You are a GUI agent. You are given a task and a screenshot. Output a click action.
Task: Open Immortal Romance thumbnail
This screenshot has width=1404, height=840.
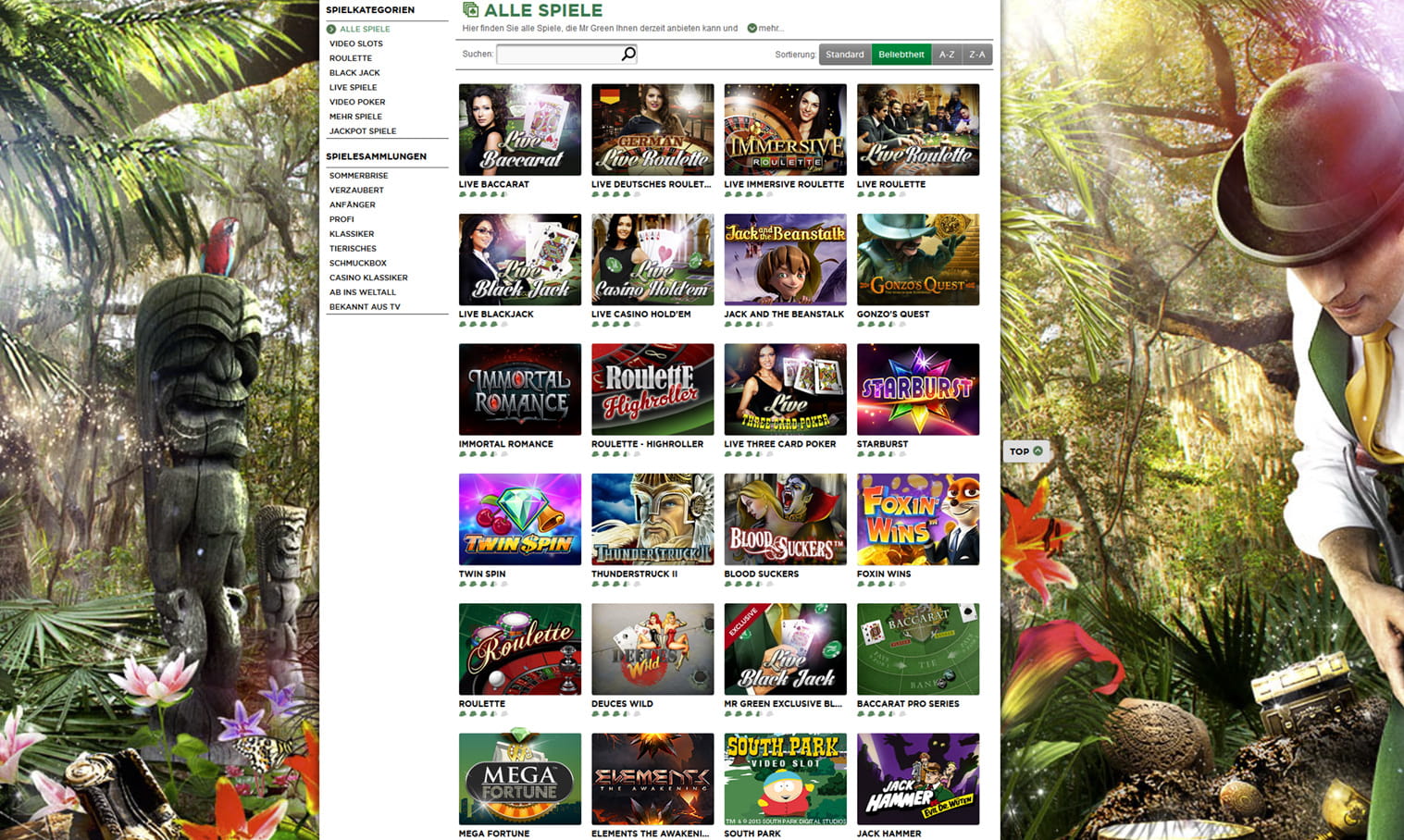[520, 389]
